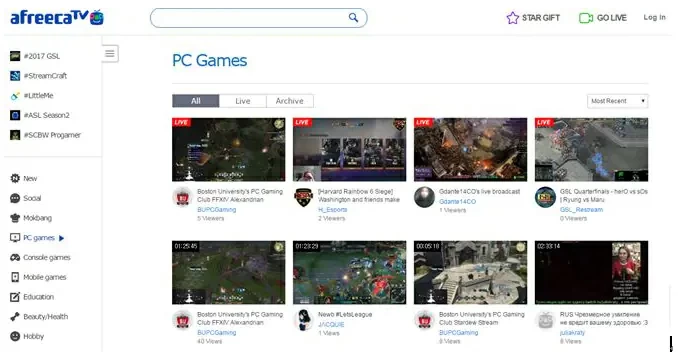The image size is (678, 363).
Task: Click the Go Live camera icon
Action: coord(585,18)
